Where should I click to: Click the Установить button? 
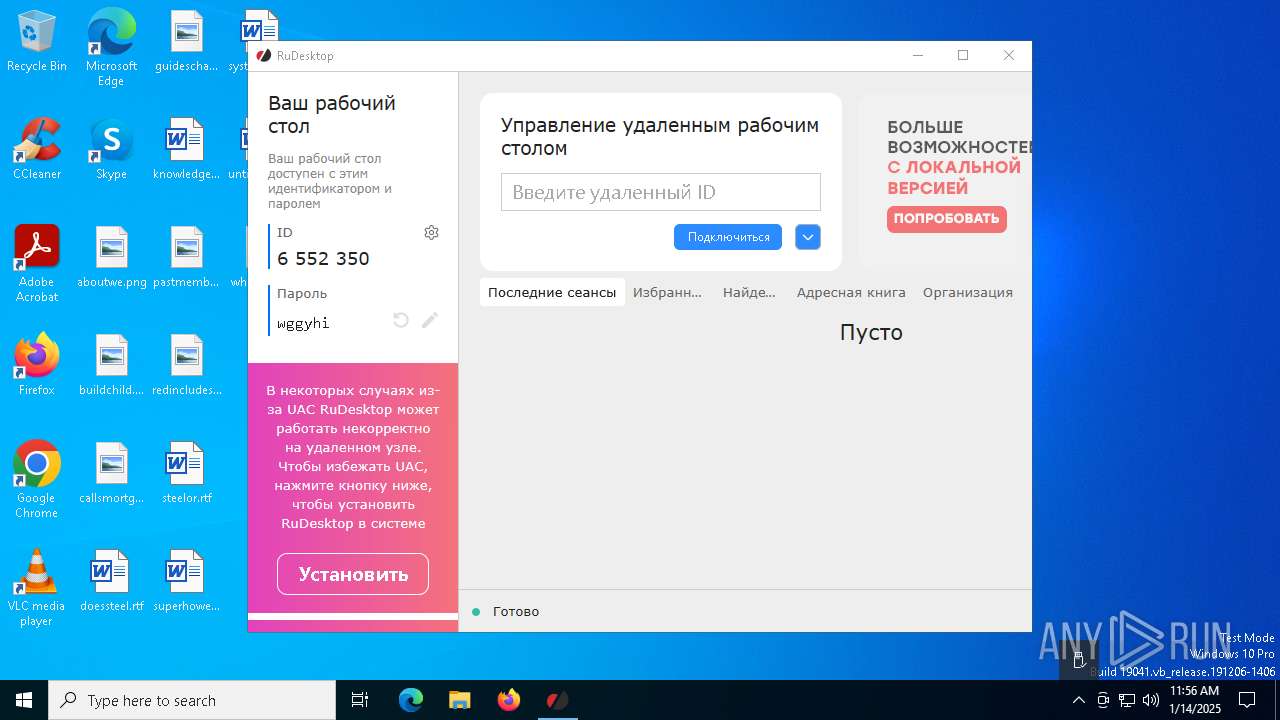tap(353, 574)
